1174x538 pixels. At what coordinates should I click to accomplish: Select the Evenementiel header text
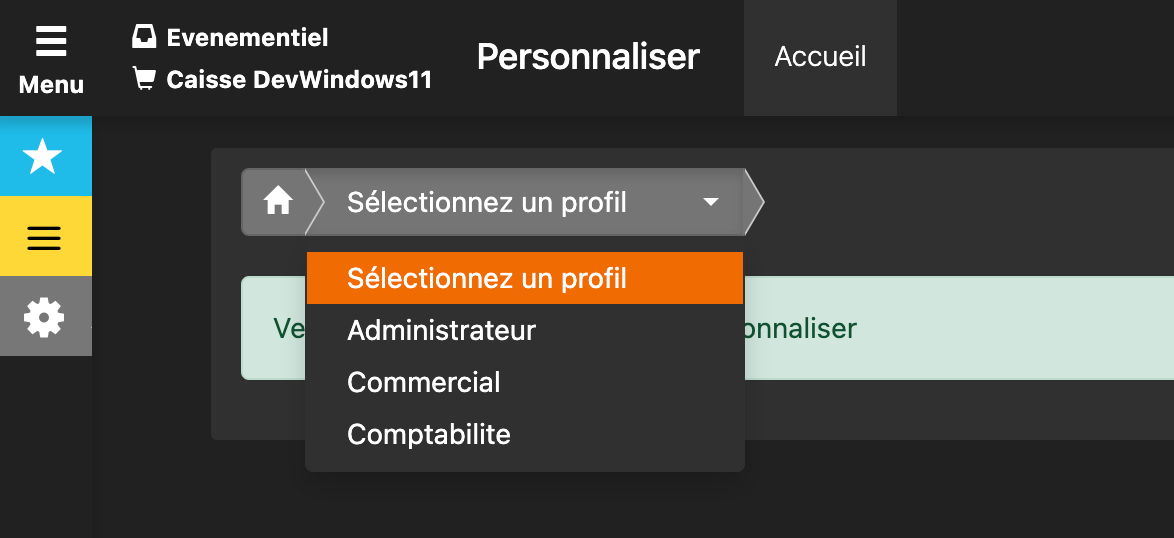[247, 37]
